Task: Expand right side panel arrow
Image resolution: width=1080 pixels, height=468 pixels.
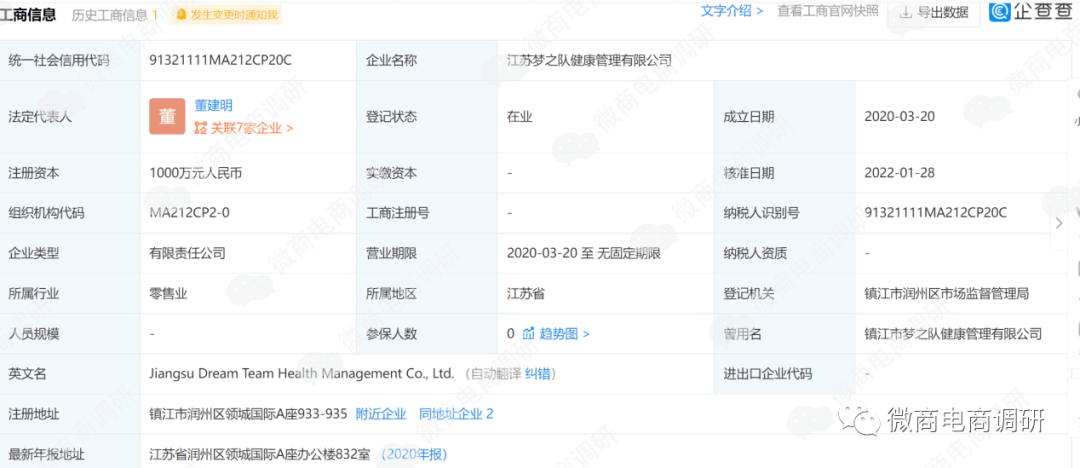Action: point(1059,224)
